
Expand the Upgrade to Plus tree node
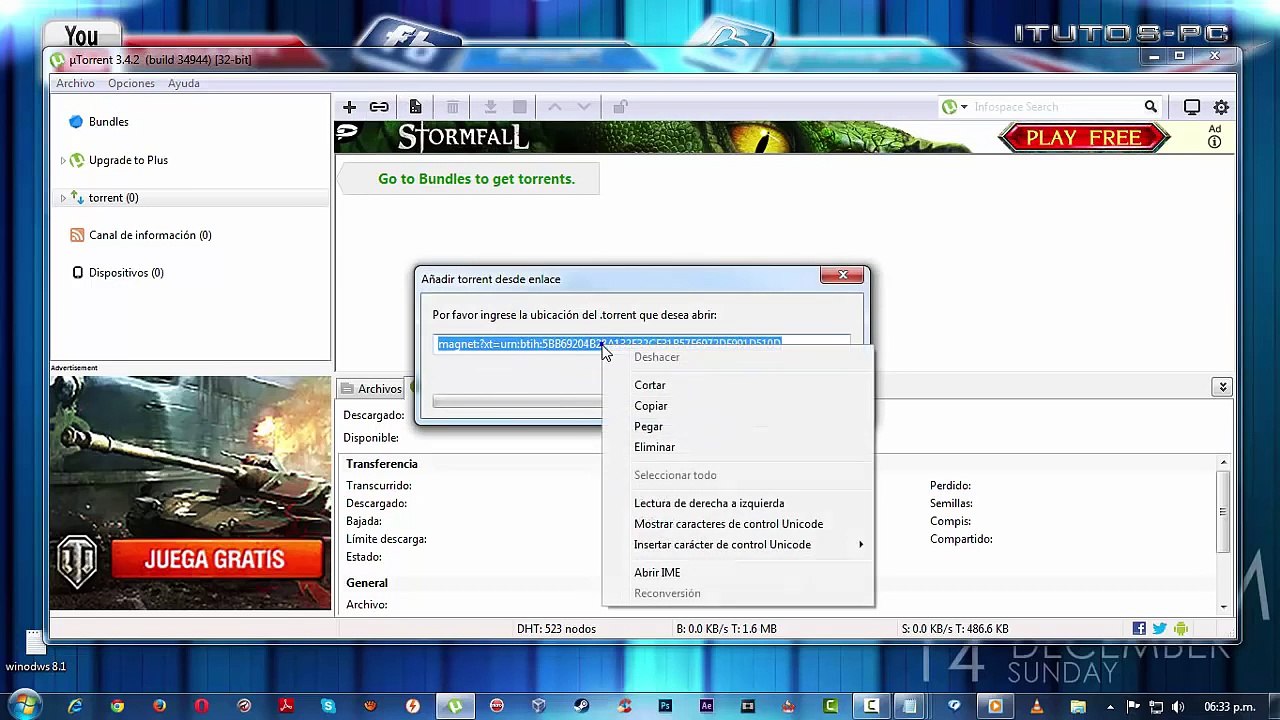pyautogui.click(x=63, y=160)
